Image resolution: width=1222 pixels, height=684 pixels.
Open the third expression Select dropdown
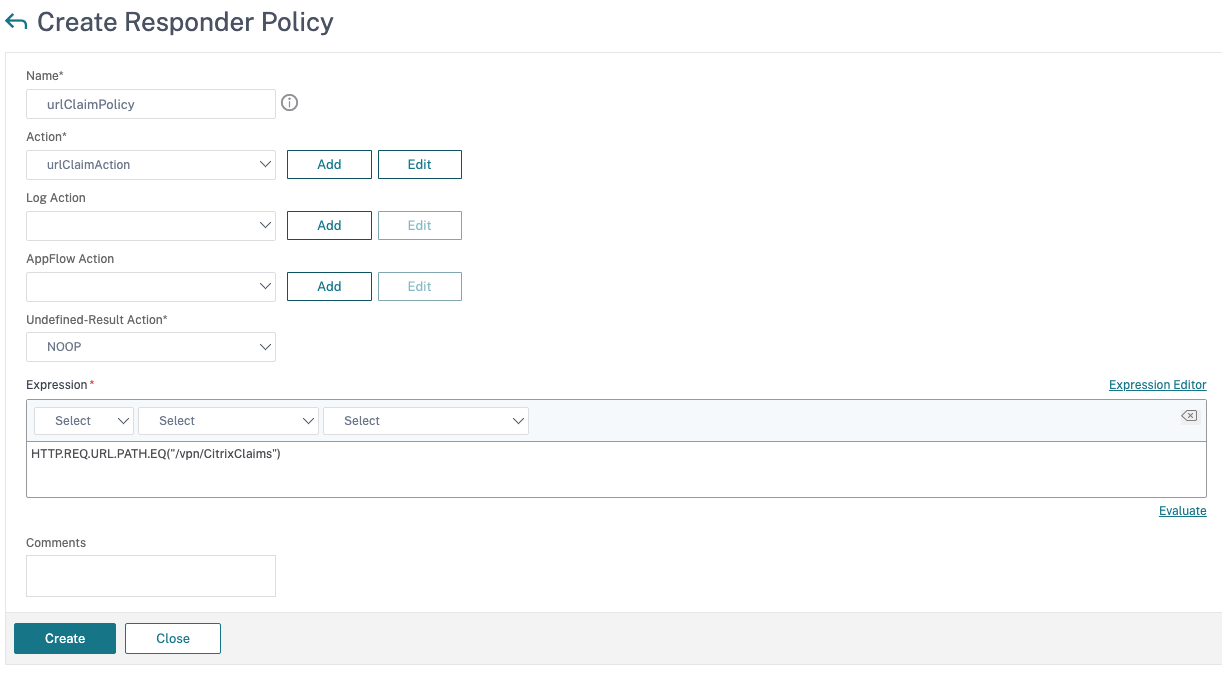tap(425, 421)
